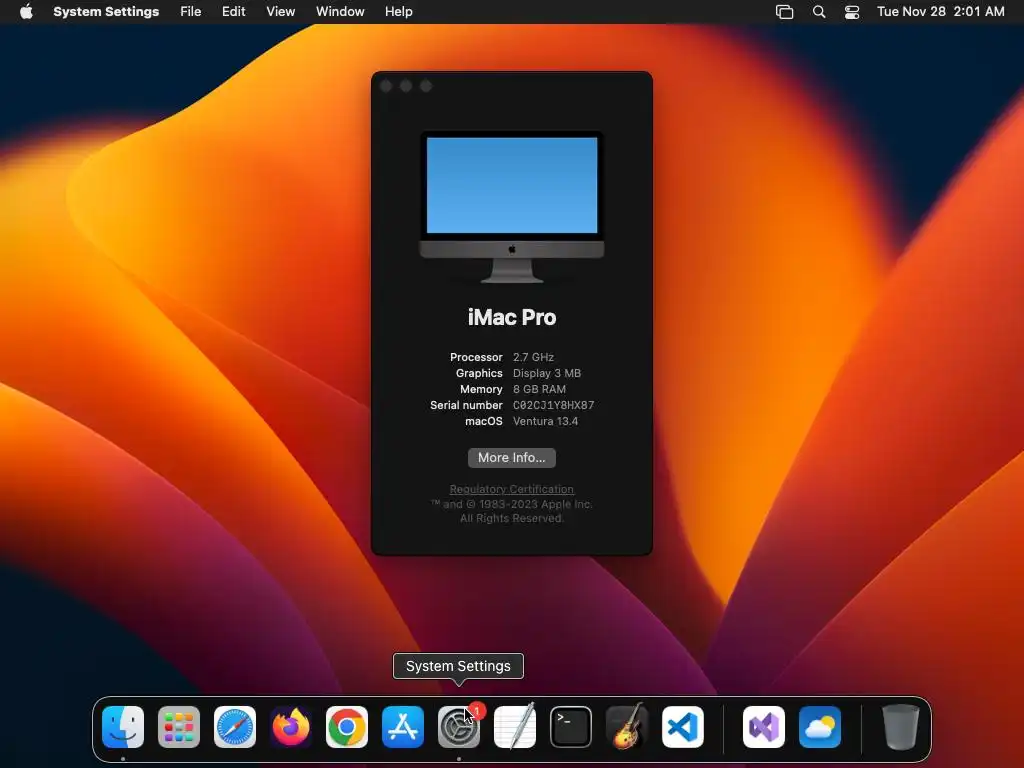Image resolution: width=1024 pixels, height=768 pixels.
Task: Open the Help menu
Action: pyautogui.click(x=398, y=12)
